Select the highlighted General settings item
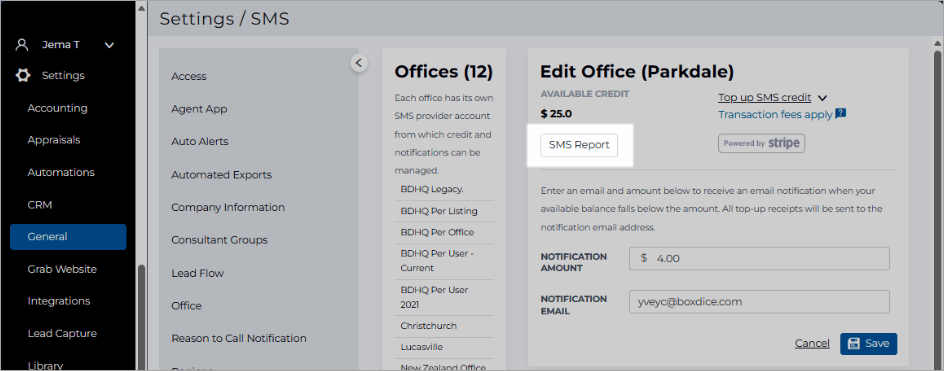 pos(68,237)
